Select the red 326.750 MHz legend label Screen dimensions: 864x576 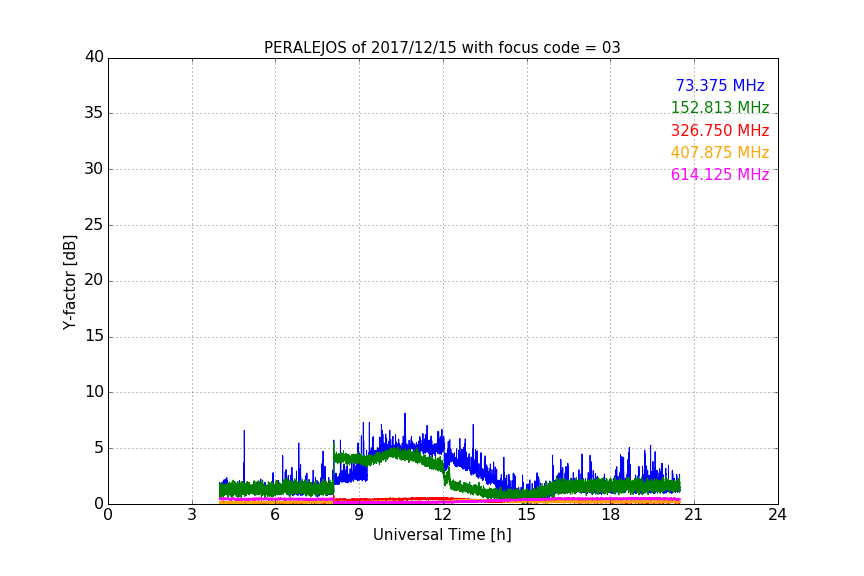click(x=720, y=131)
